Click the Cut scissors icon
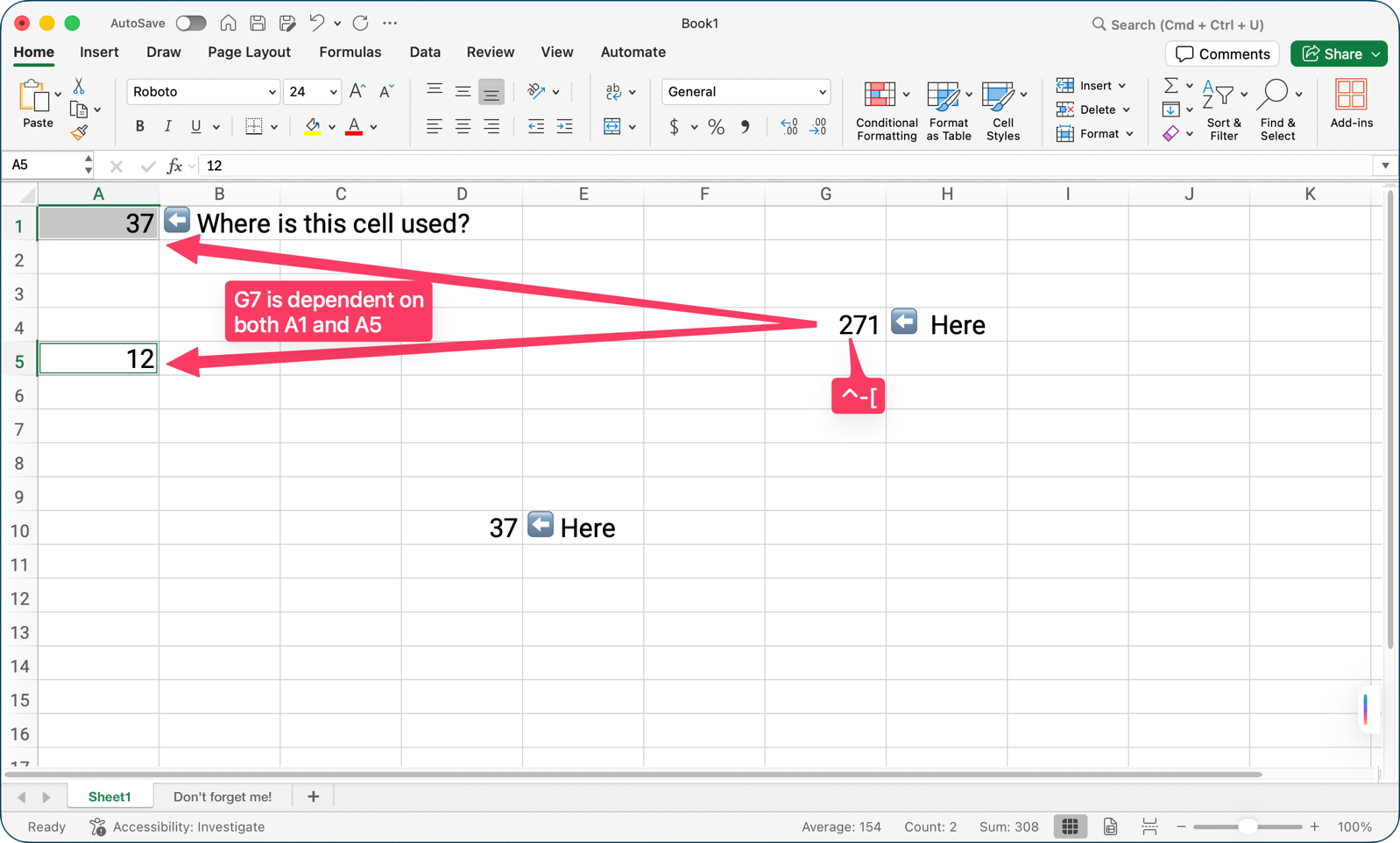1400x843 pixels. point(79,86)
